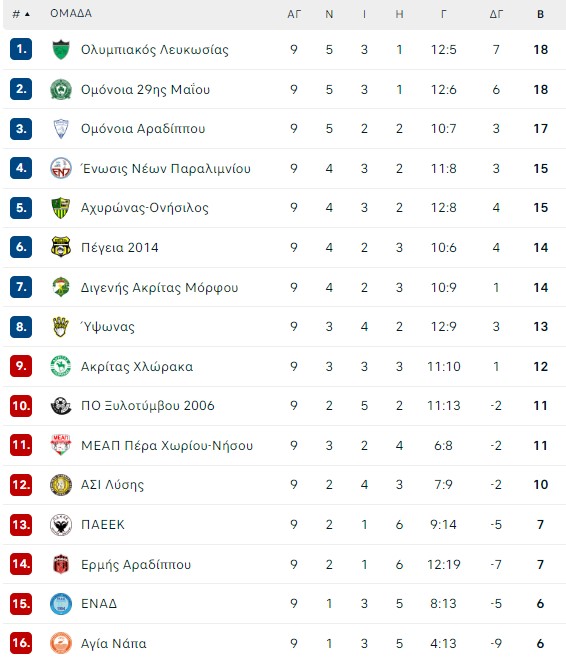566x660 pixels.
Task: Sort by the ΔΓ goal difference header
Action: 496,14
